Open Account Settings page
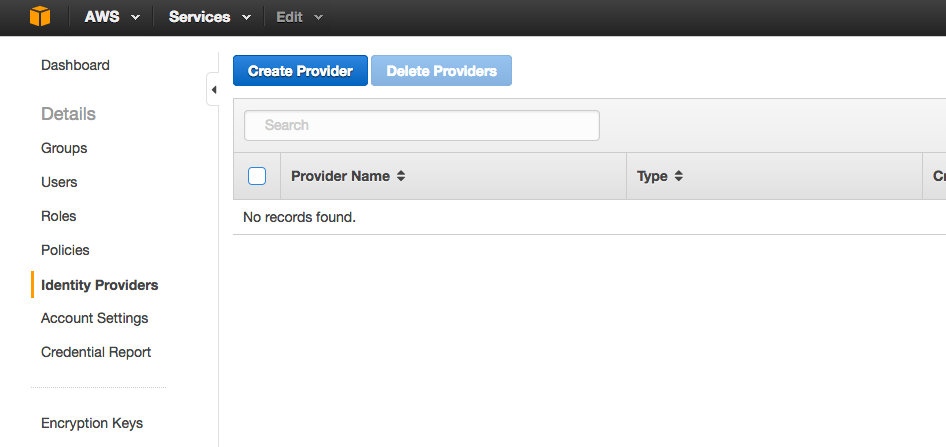Screen dimensions: 946x447 click(x=95, y=318)
